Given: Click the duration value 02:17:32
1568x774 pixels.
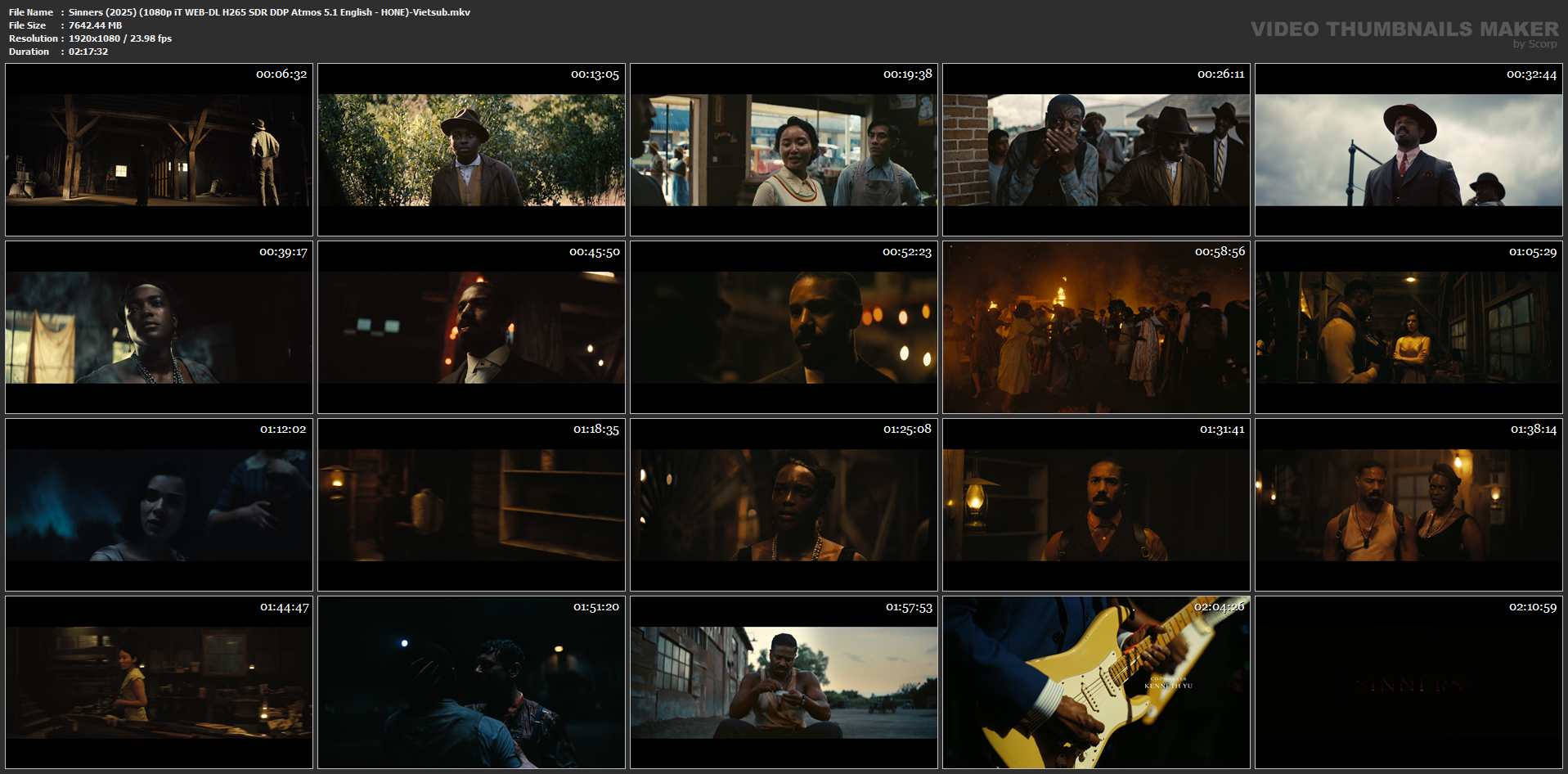Looking at the screenshot, I should (x=88, y=52).
